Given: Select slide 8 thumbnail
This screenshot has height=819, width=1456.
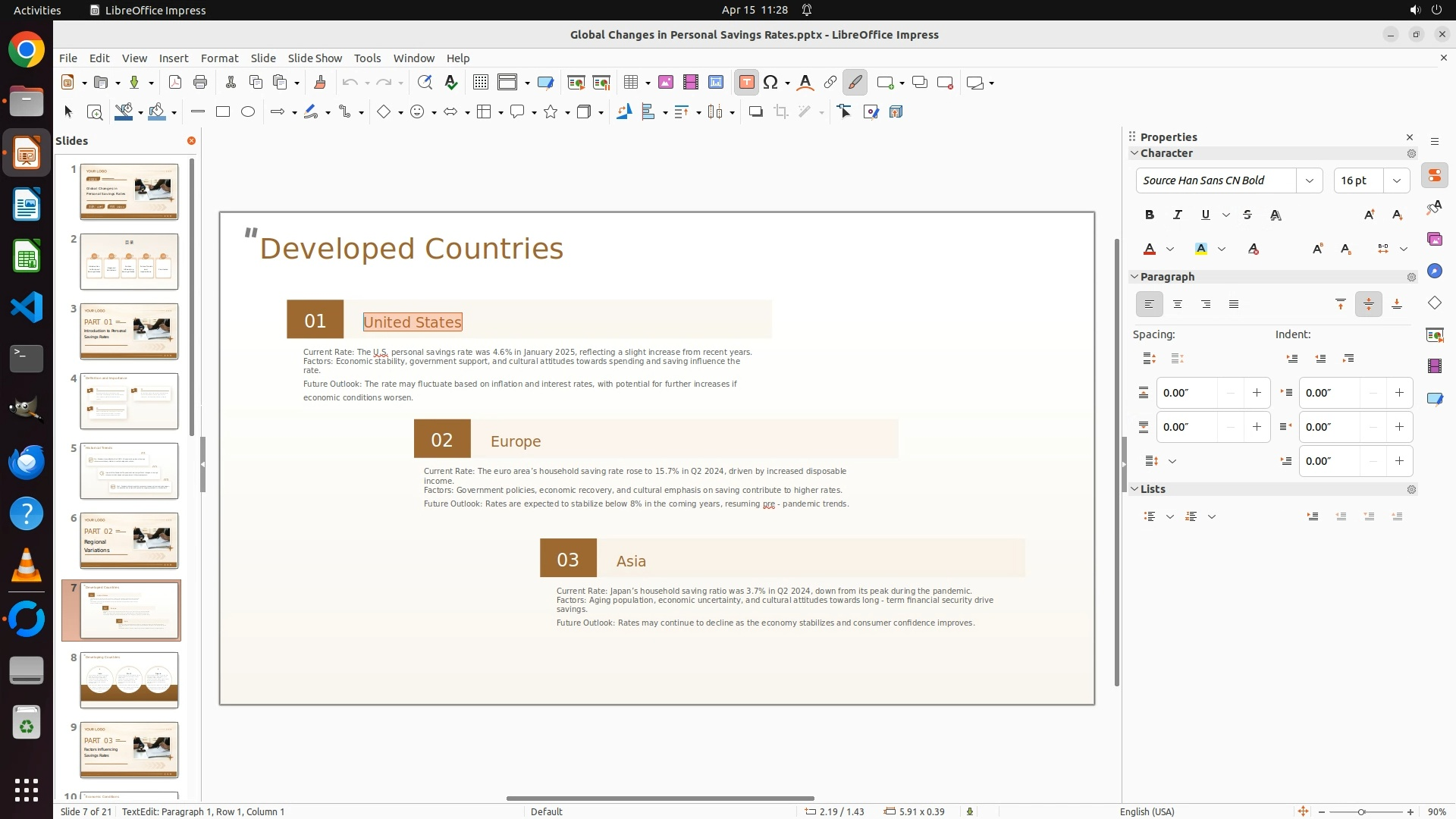Looking at the screenshot, I should coord(129,680).
